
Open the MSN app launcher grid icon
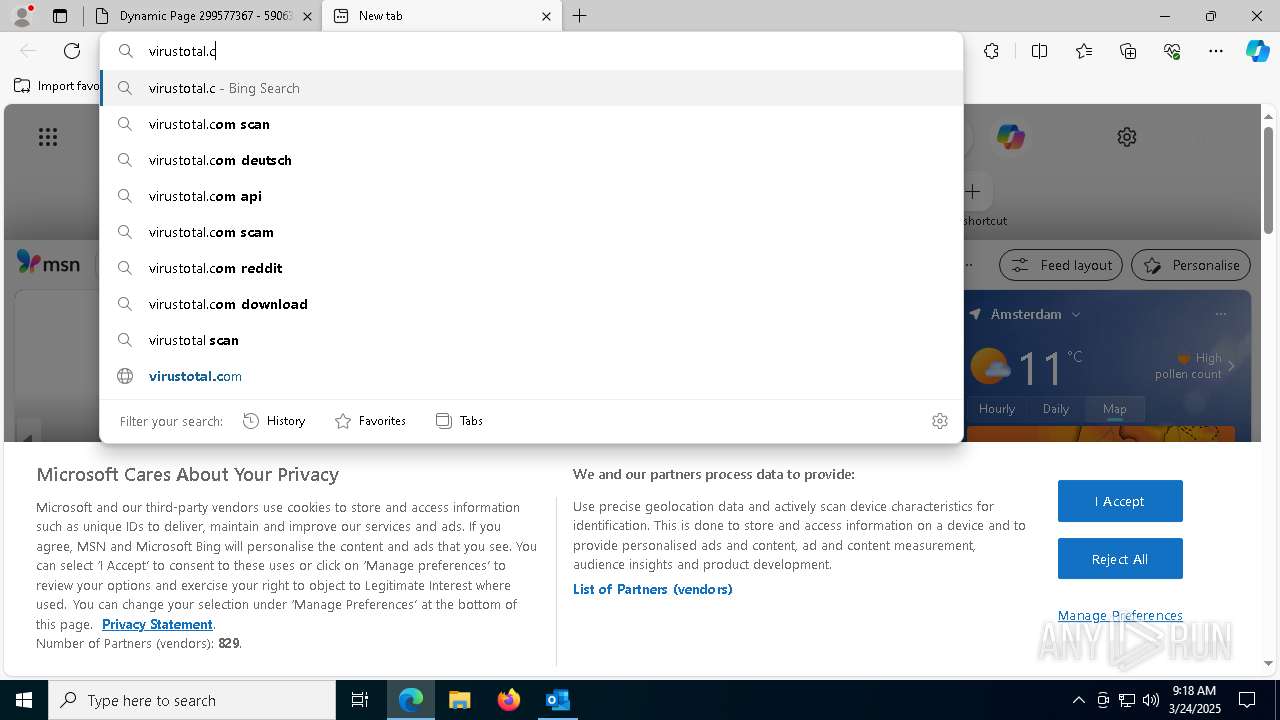48,137
